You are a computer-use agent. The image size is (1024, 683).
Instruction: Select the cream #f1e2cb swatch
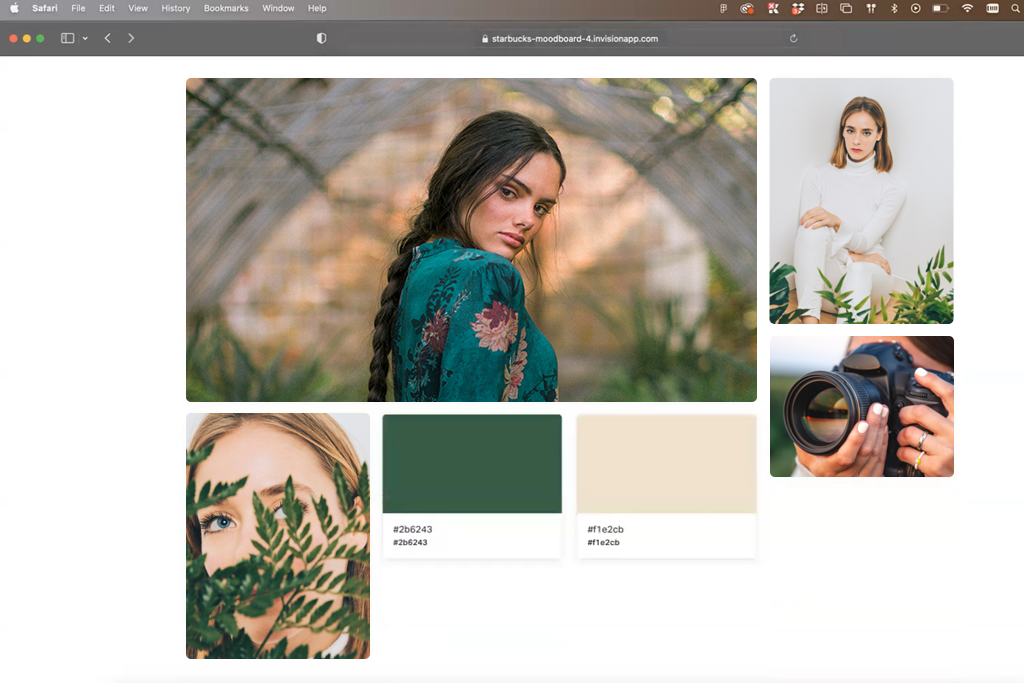click(667, 464)
